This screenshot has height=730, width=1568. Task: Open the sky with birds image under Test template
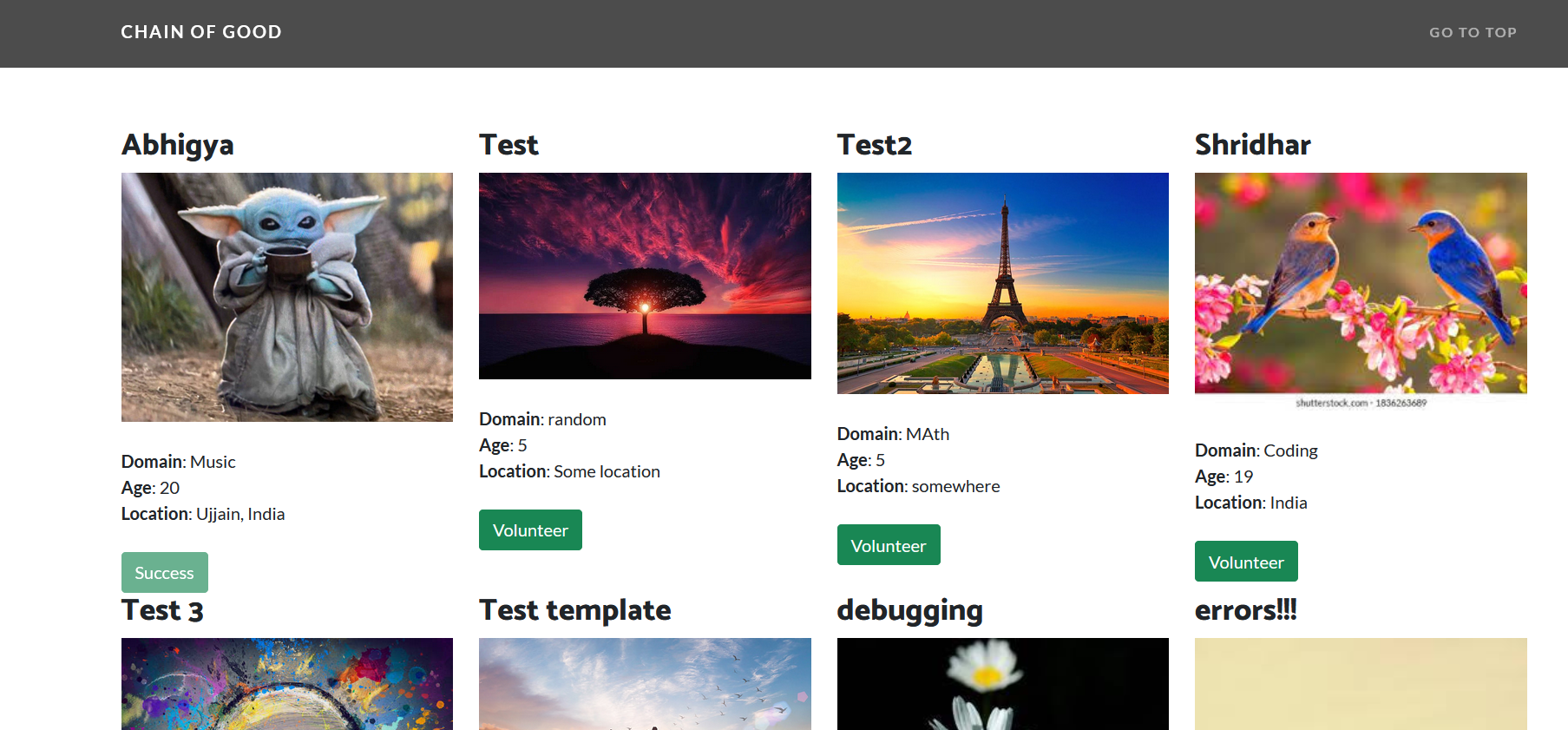pos(645,684)
